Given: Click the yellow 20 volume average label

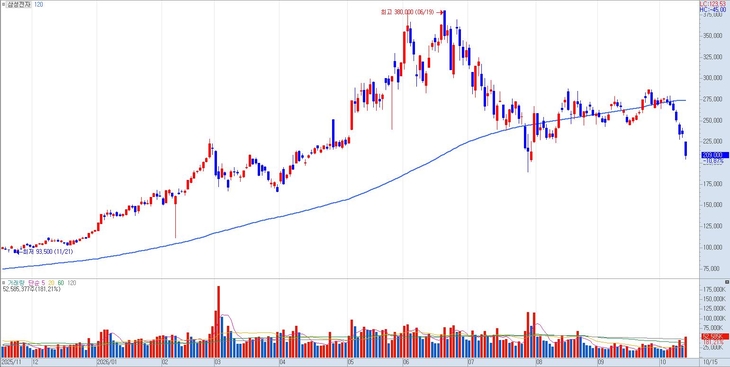Looking at the screenshot, I should (51, 283).
